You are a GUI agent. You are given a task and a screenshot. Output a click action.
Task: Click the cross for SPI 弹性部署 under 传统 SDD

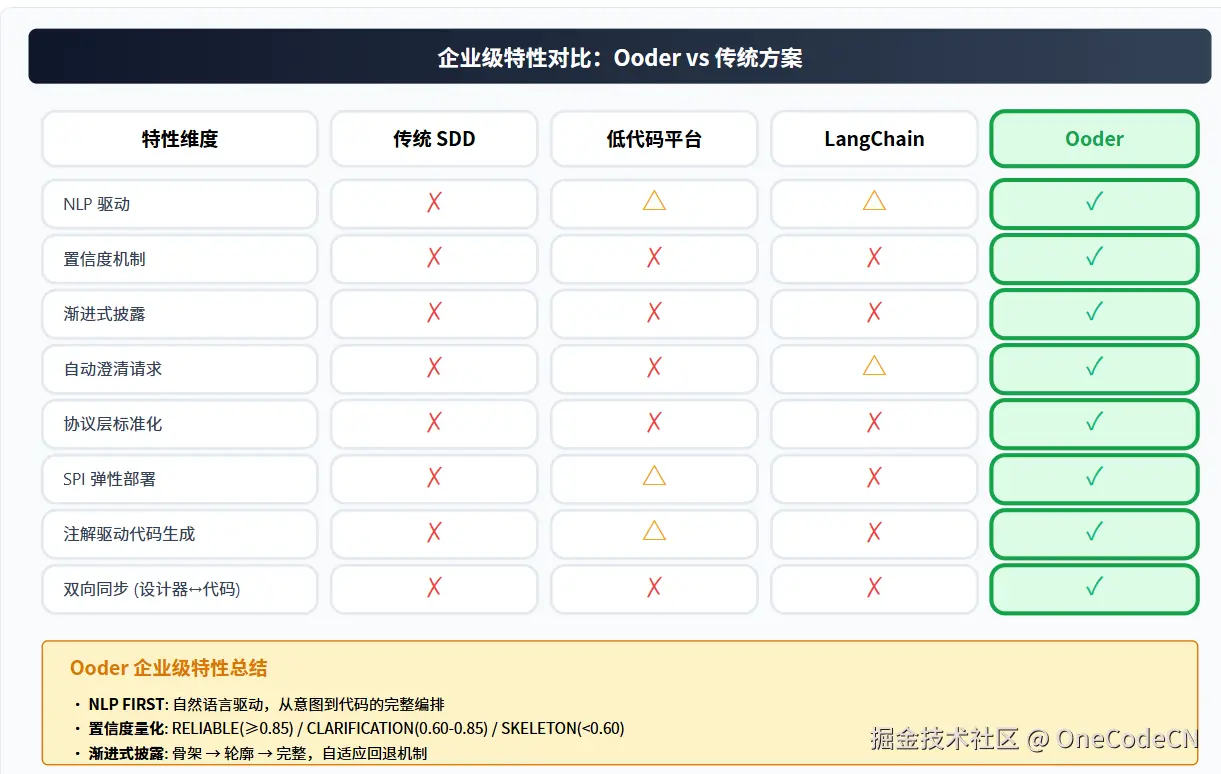[434, 478]
